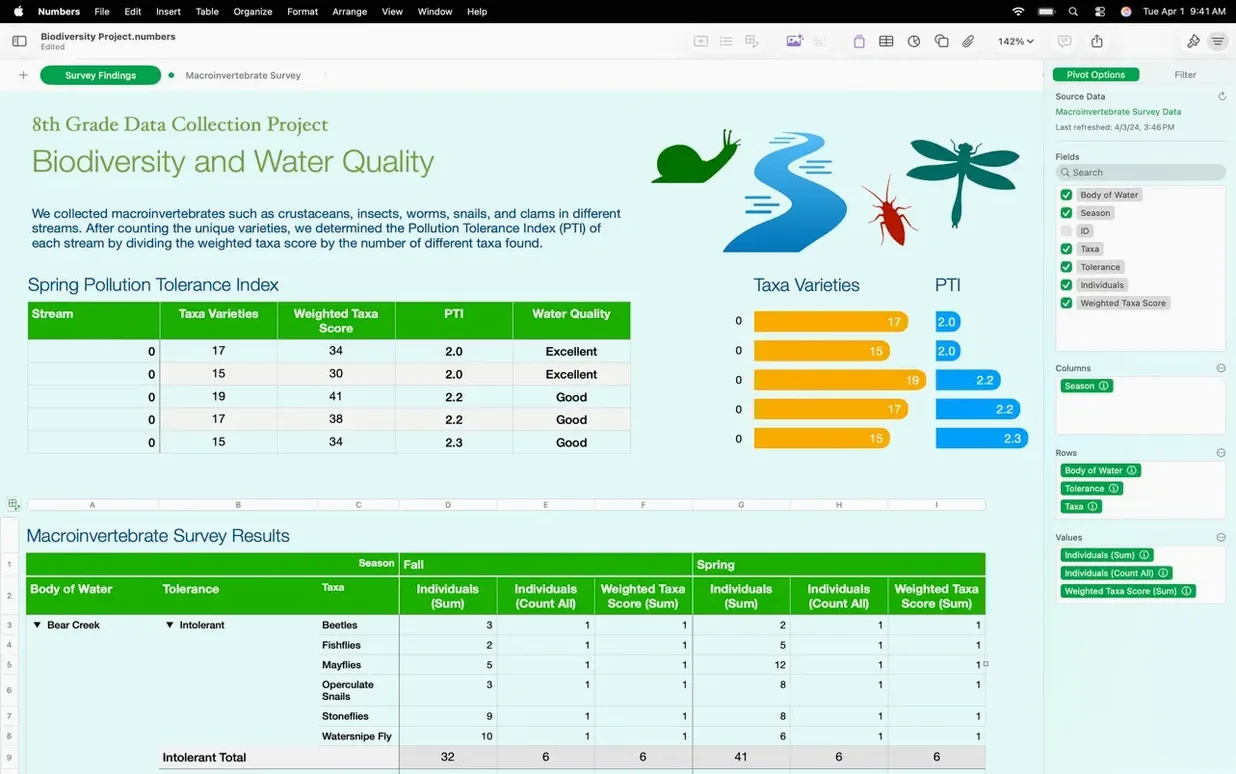Refresh pivot table source data

(x=1222, y=97)
